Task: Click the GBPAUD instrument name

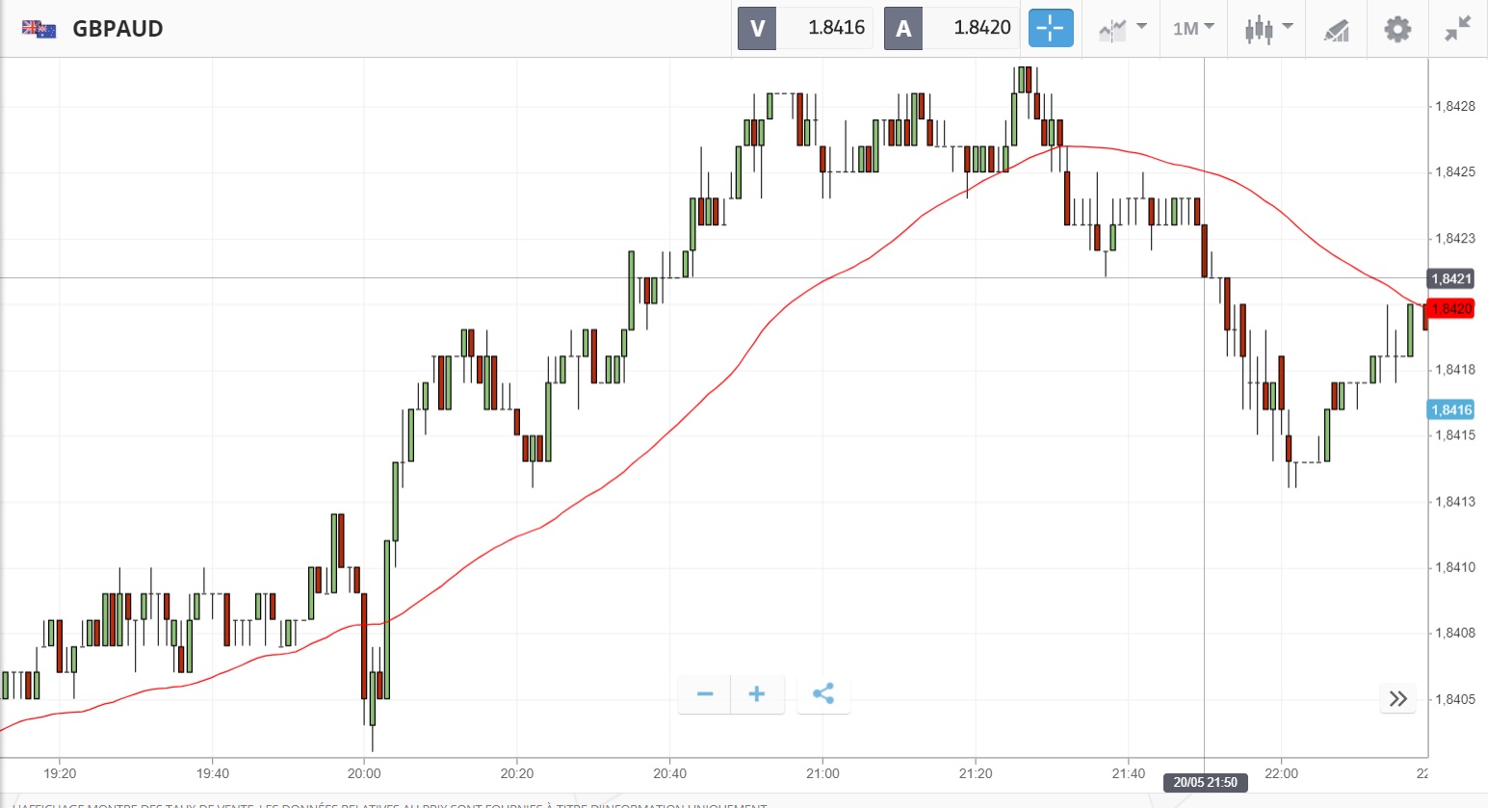Action: point(117,29)
